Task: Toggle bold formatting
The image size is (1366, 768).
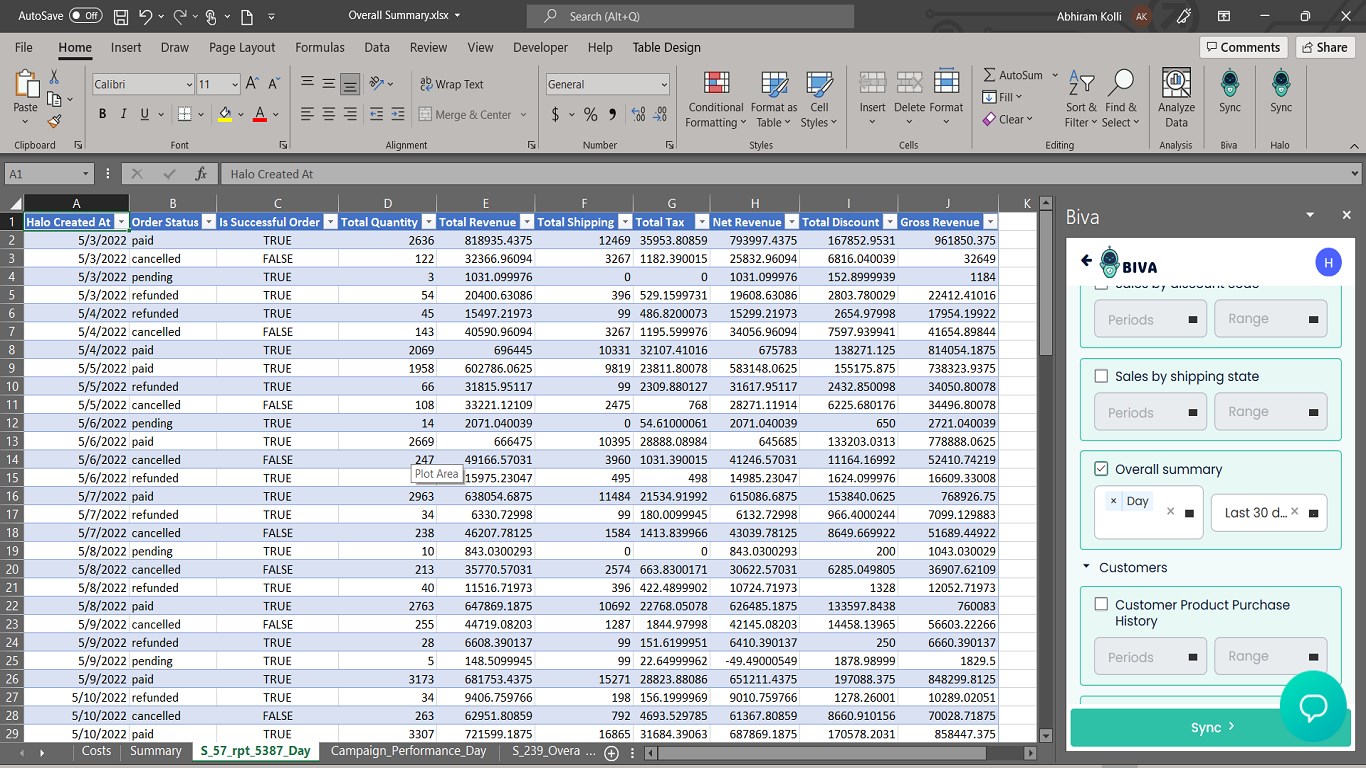Action: pos(102,115)
